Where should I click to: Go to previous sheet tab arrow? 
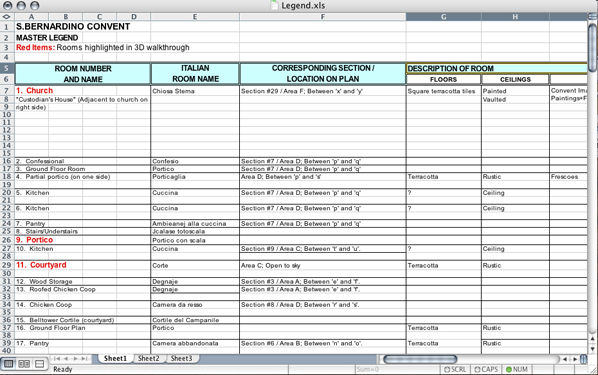click(66, 359)
